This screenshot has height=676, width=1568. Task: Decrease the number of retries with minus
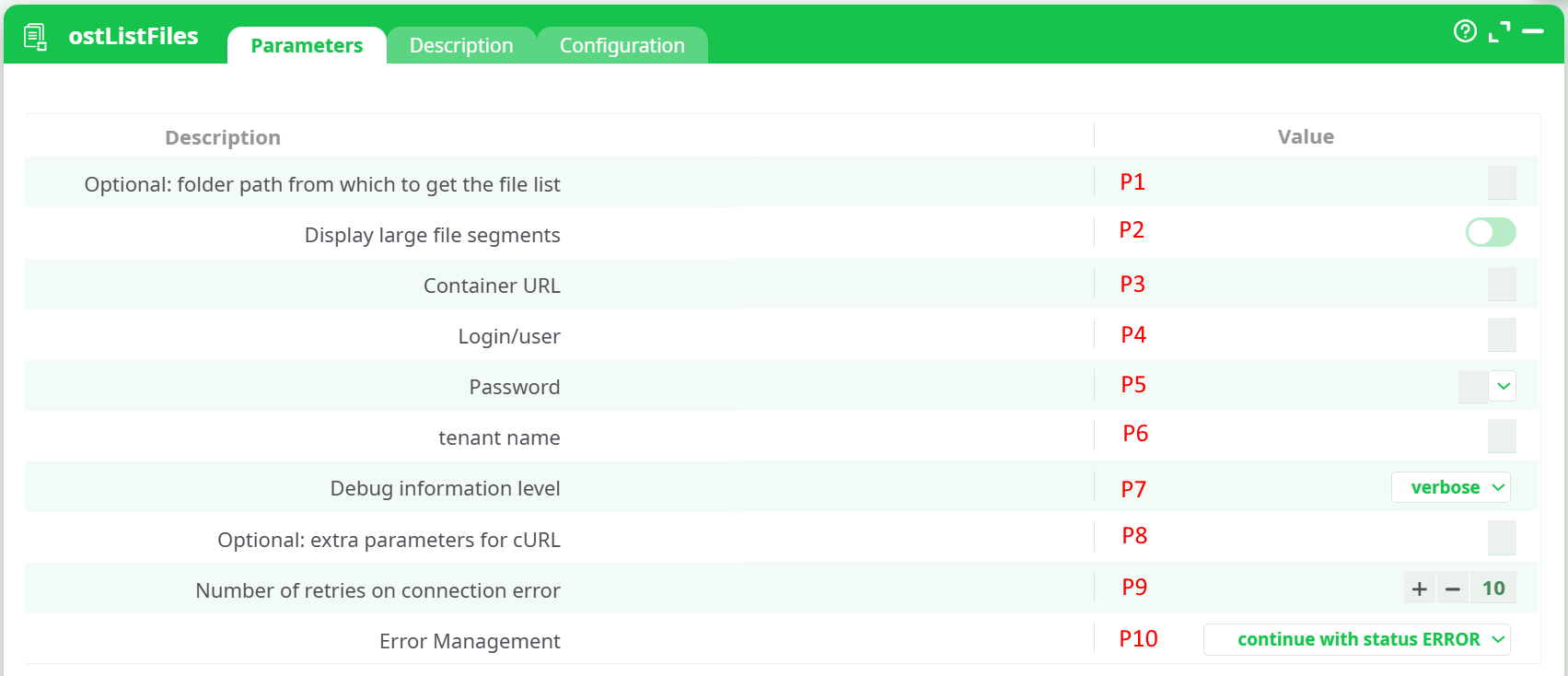click(1453, 589)
